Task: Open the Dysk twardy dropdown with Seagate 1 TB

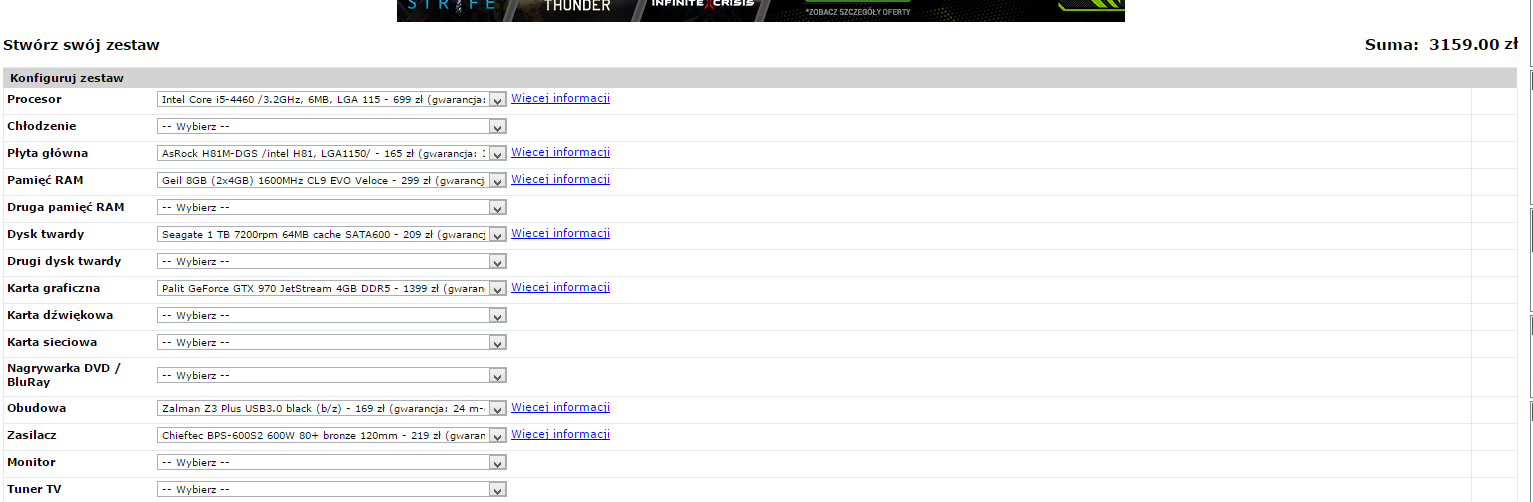Action: pyautogui.click(x=332, y=235)
